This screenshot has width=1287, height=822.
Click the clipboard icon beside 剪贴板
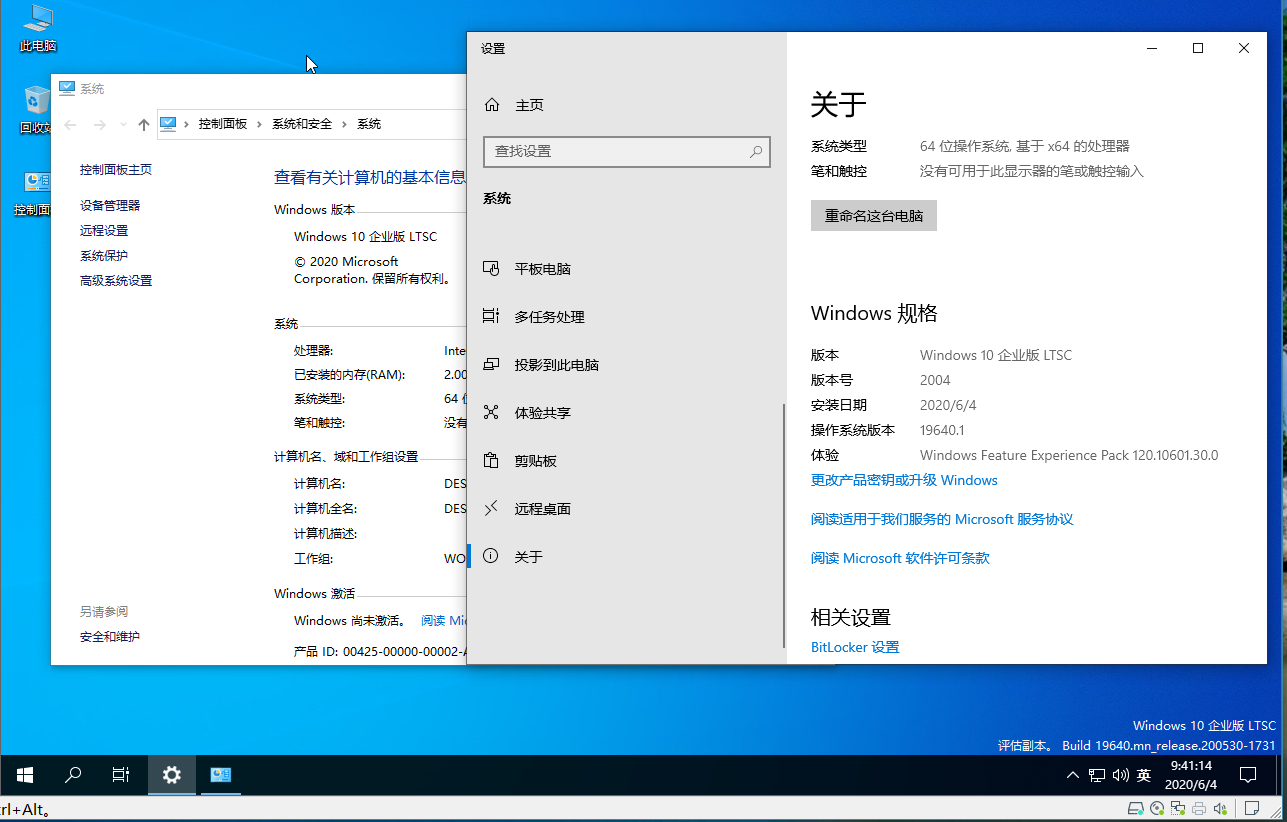[x=491, y=460]
